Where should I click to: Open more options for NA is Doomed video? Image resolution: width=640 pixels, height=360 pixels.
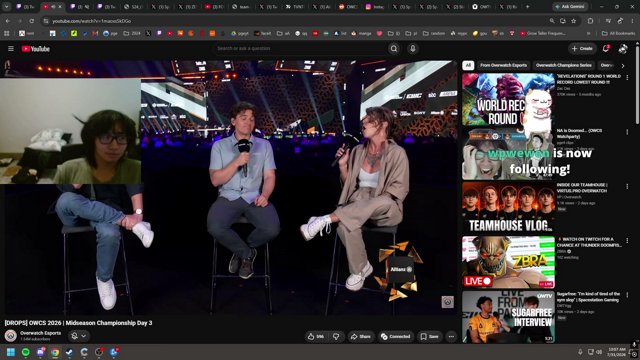click(627, 132)
